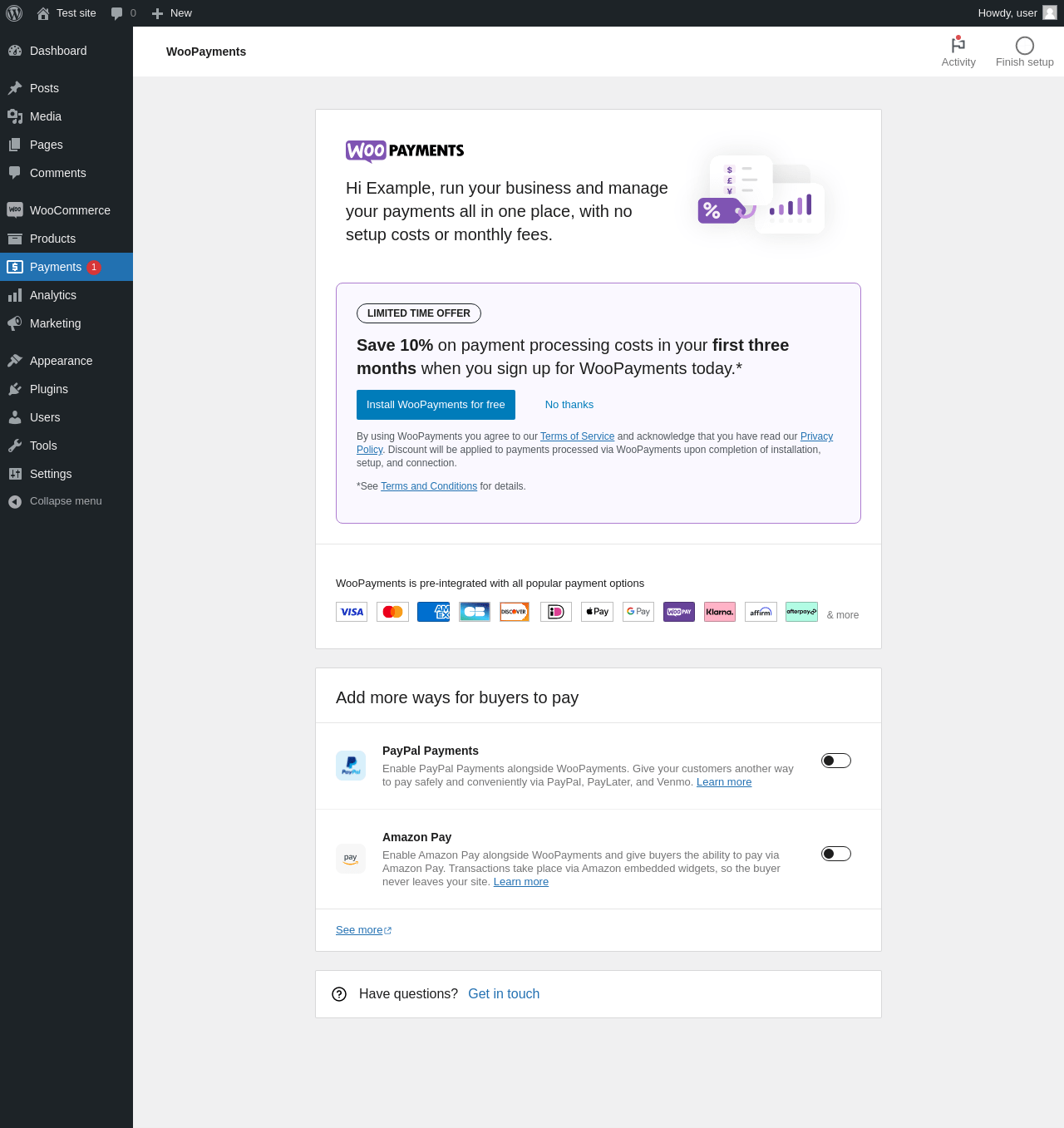Open the Terms of Service link

[577, 436]
